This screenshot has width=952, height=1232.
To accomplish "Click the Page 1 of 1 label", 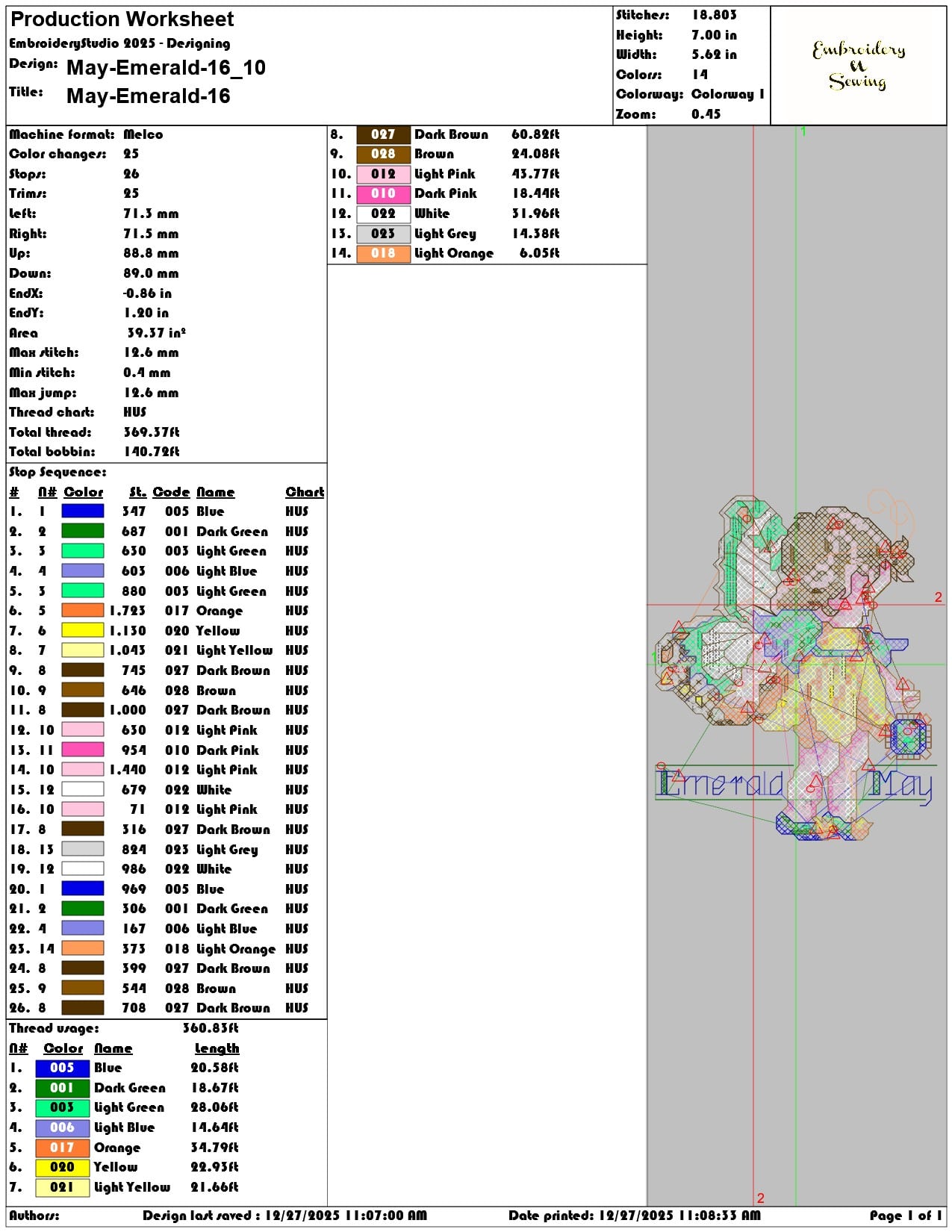I will click(x=905, y=1216).
